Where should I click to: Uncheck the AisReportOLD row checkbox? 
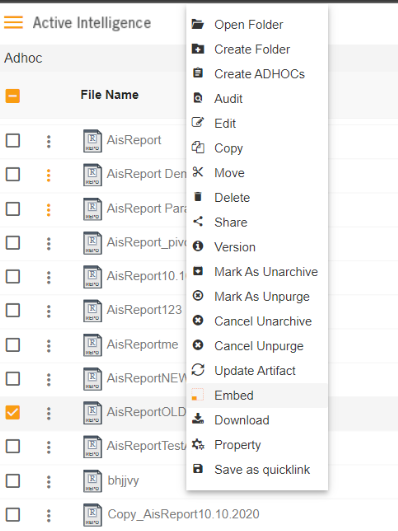point(13,412)
